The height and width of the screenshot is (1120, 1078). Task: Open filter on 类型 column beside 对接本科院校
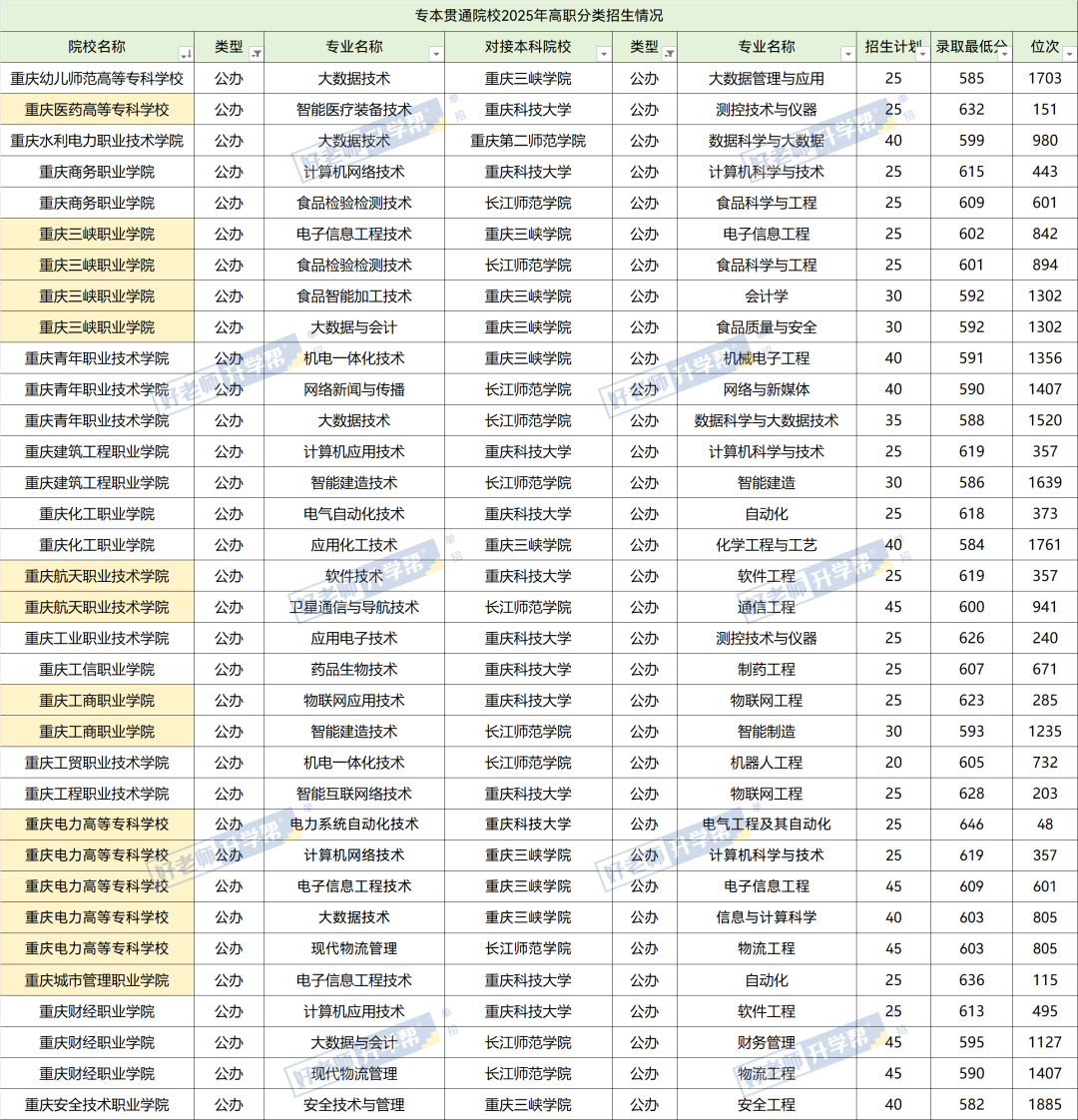(669, 54)
